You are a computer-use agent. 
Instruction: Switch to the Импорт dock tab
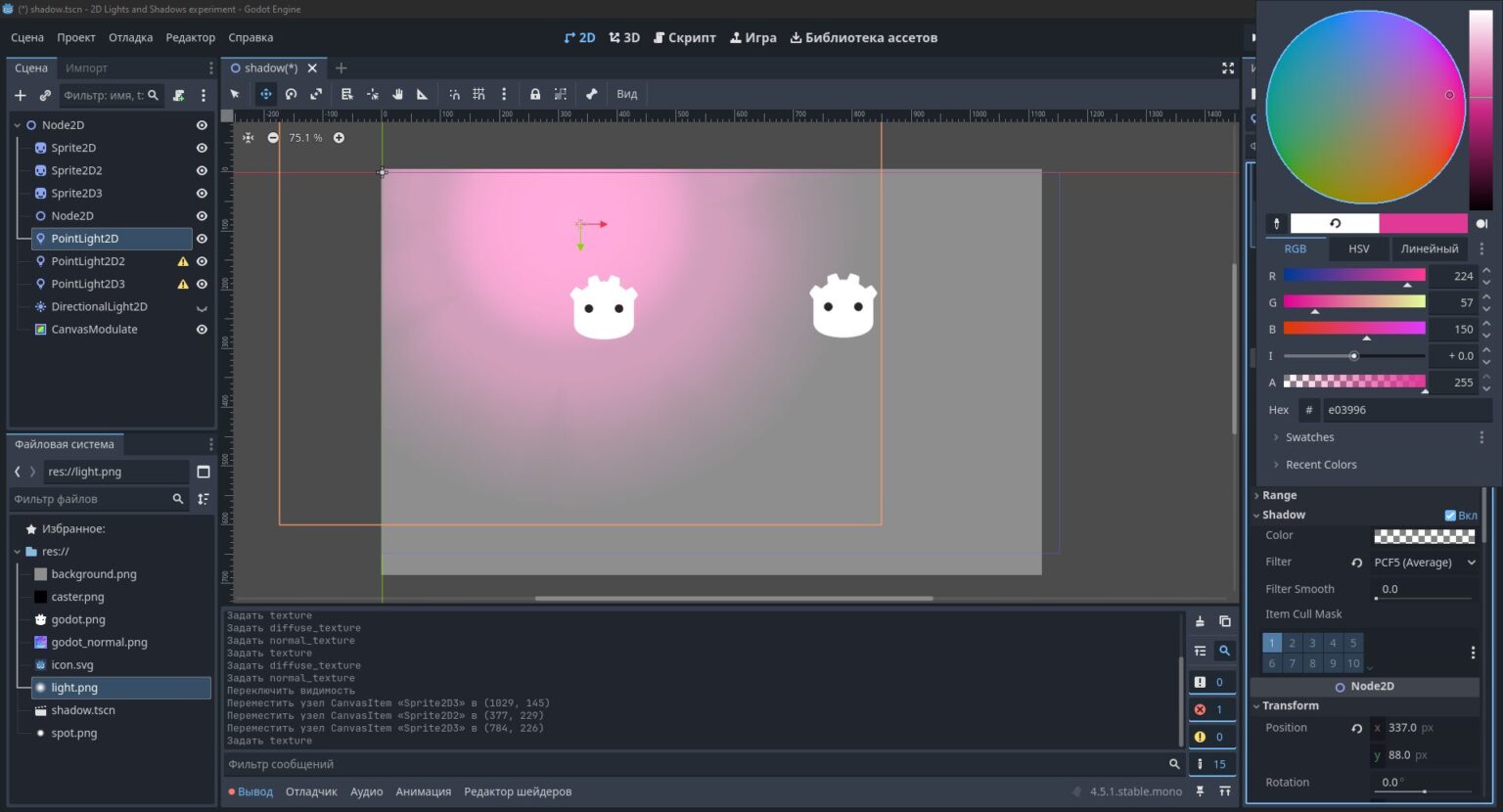pos(86,68)
